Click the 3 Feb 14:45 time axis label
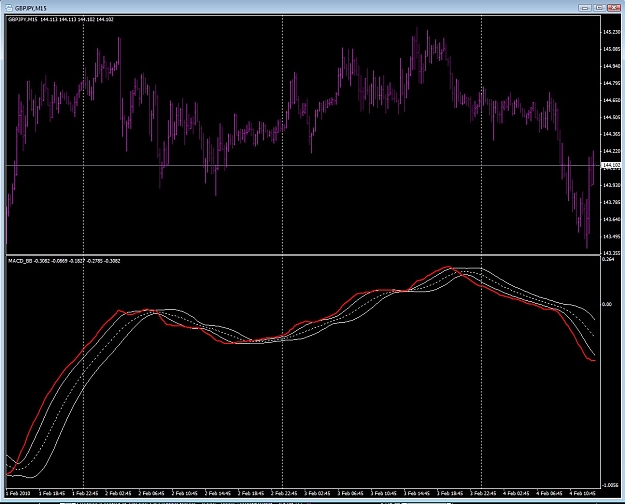 point(417,494)
